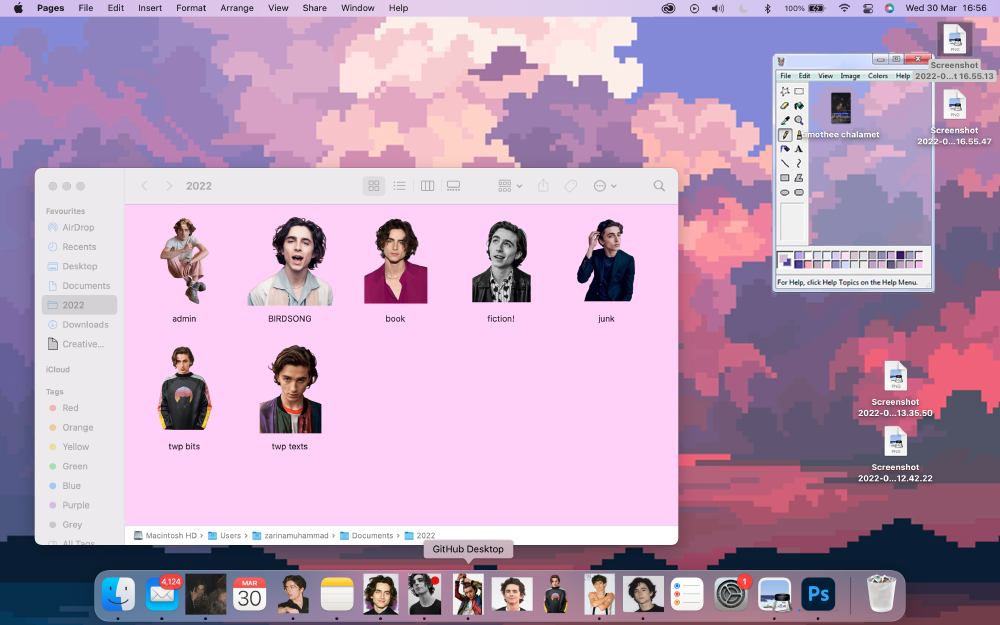Switch Finder to list view
The height and width of the screenshot is (625, 1000).
pyautogui.click(x=399, y=186)
